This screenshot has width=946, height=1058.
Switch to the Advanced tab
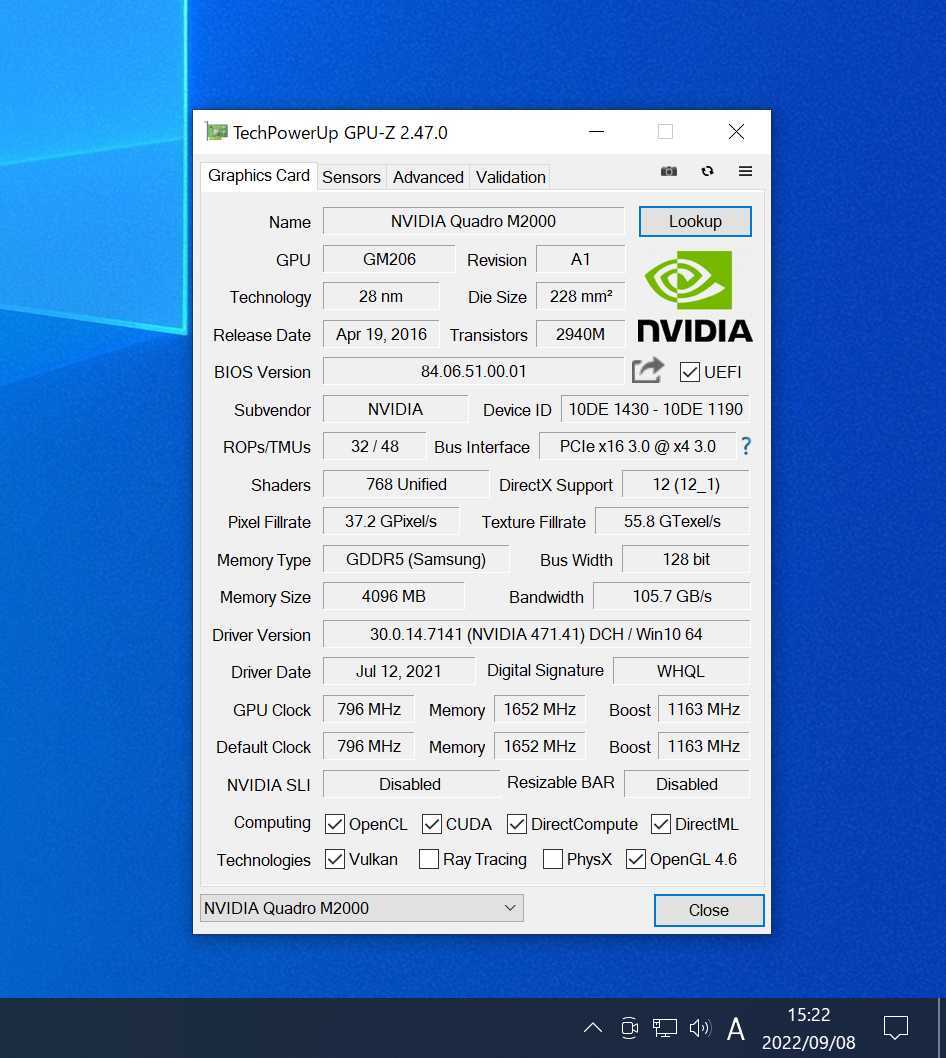(428, 177)
